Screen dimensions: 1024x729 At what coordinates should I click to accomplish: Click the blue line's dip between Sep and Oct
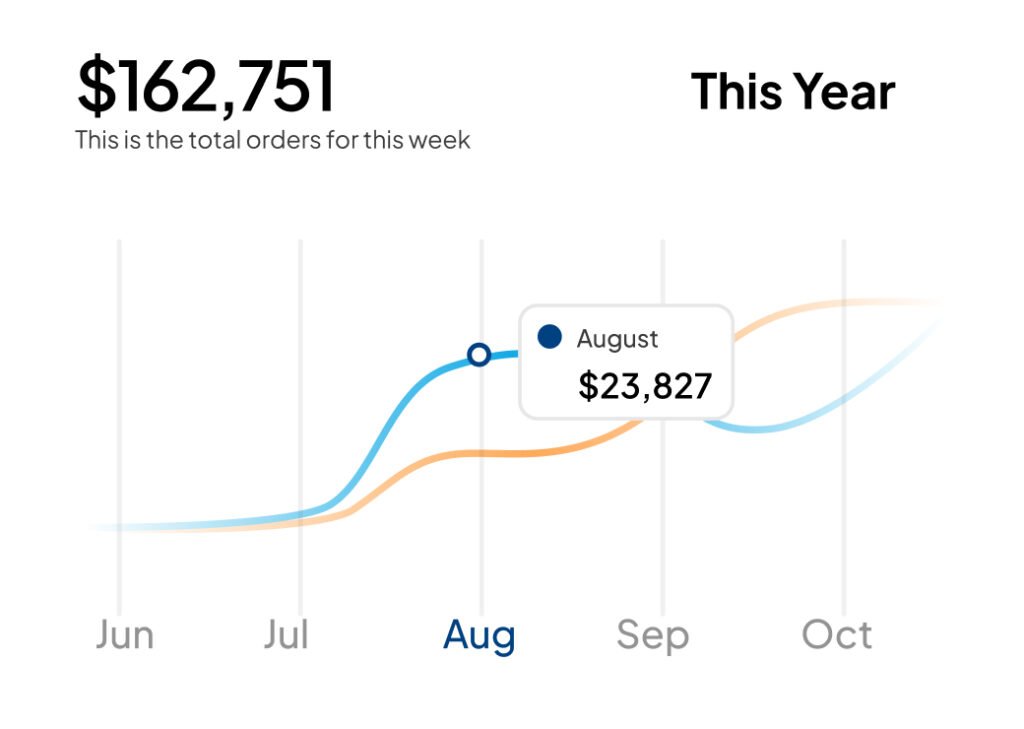757,429
